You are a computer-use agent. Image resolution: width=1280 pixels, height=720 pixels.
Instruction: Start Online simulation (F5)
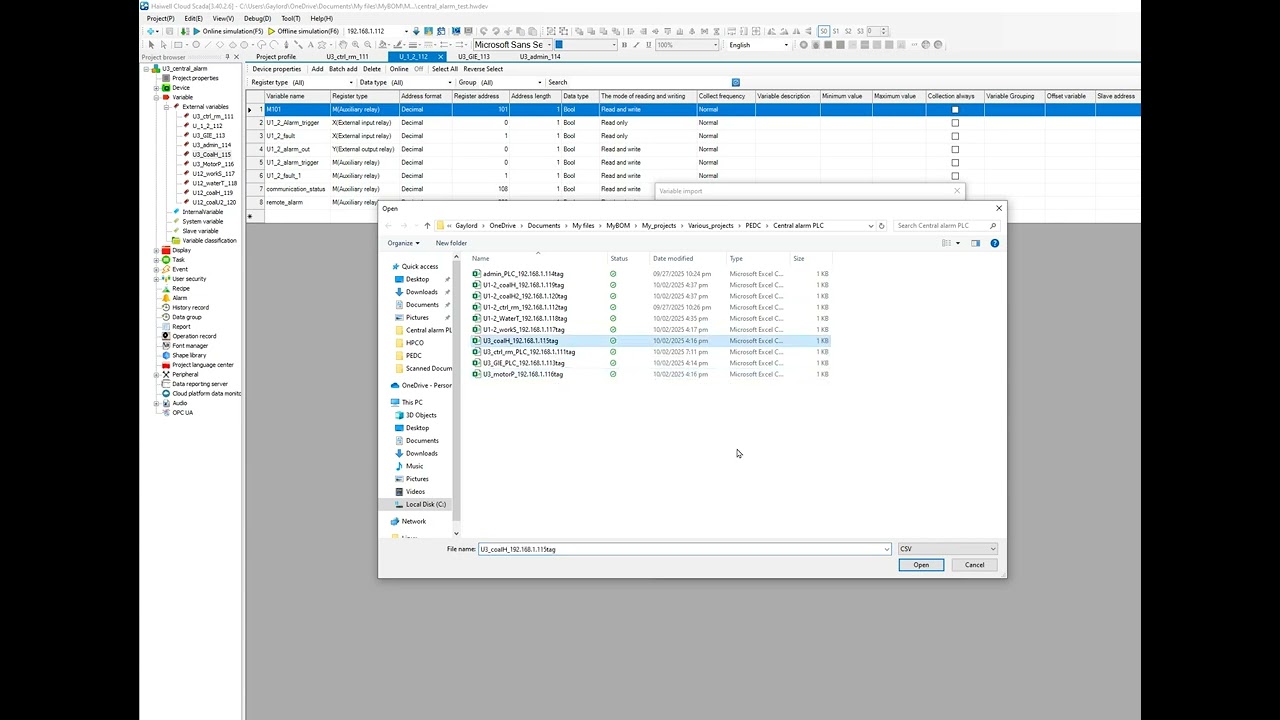[228, 31]
